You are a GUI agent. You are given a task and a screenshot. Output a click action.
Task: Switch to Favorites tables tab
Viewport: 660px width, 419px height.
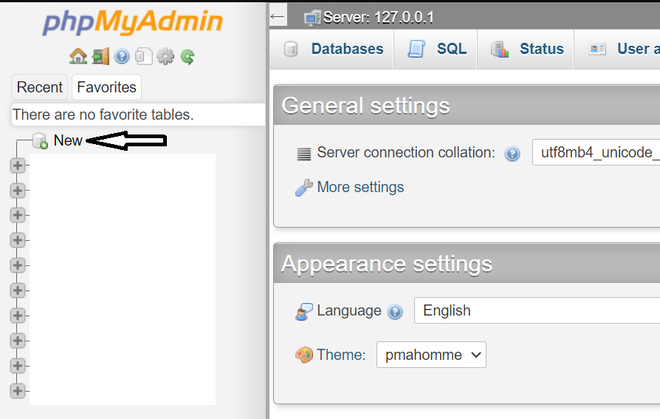[106, 87]
